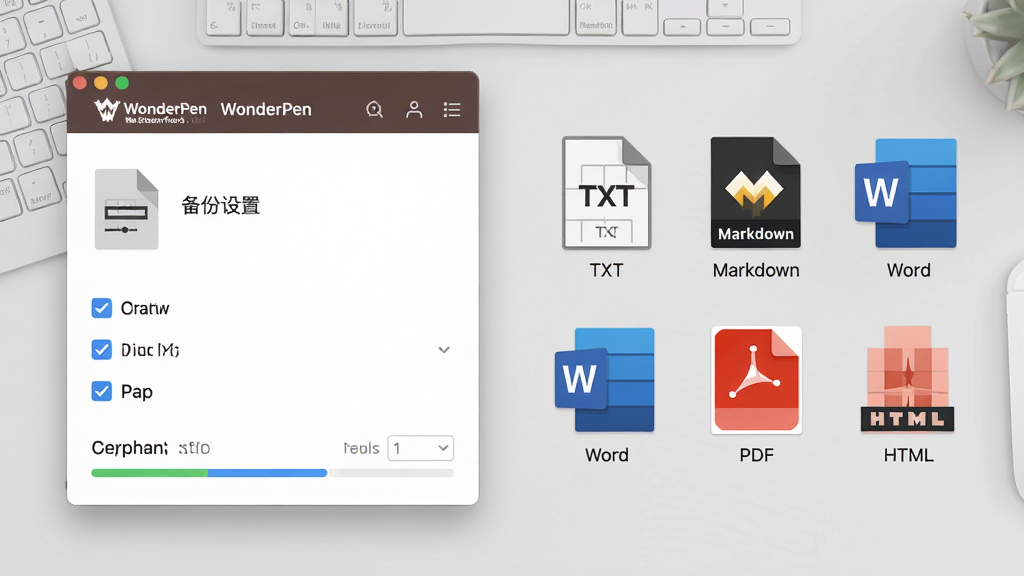Open the user account icon
Image resolution: width=1024 pixels, height=576 pixels.
(x=414, y=109)
